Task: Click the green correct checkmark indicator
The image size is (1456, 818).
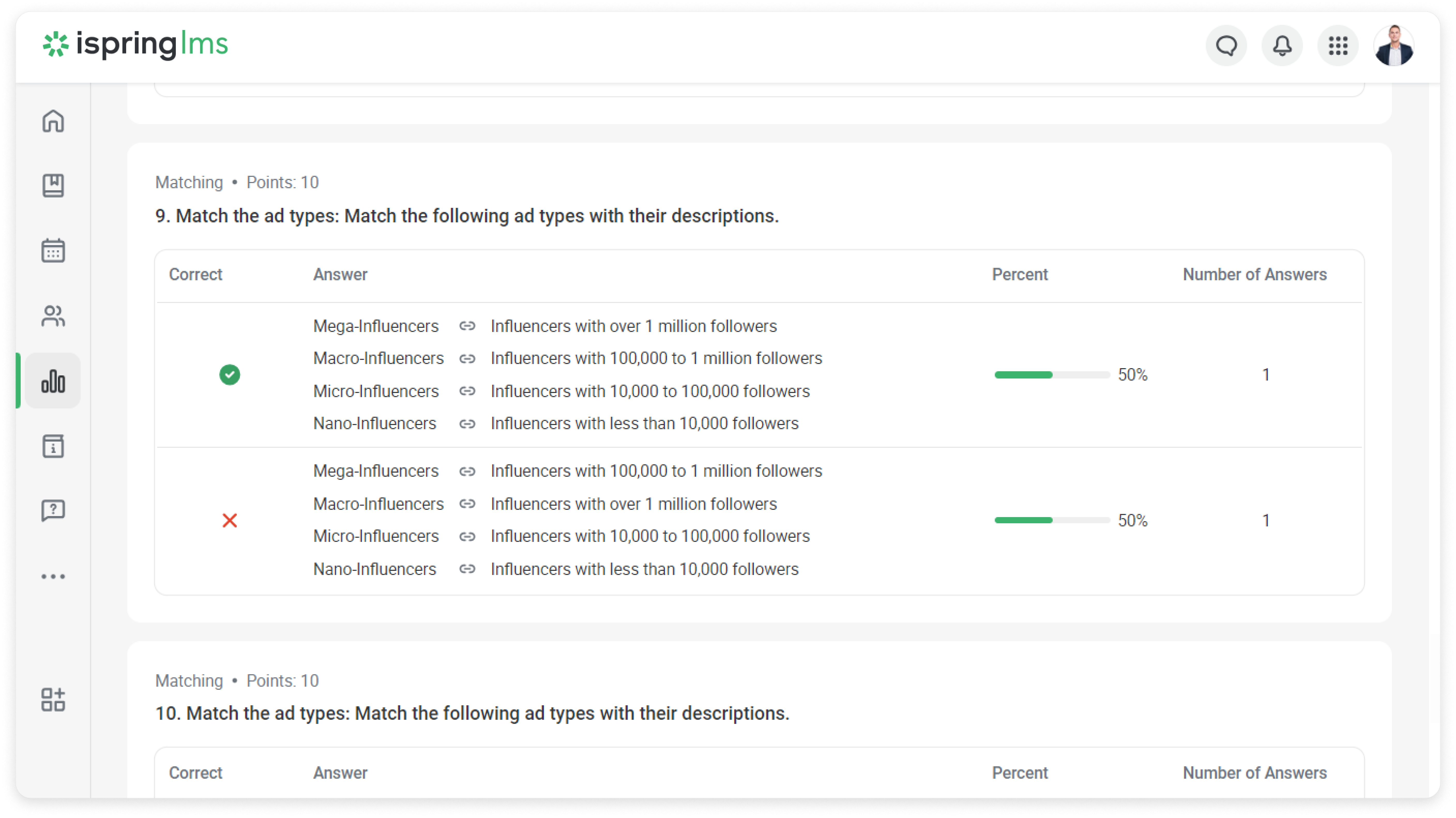Action: (230, 374)
